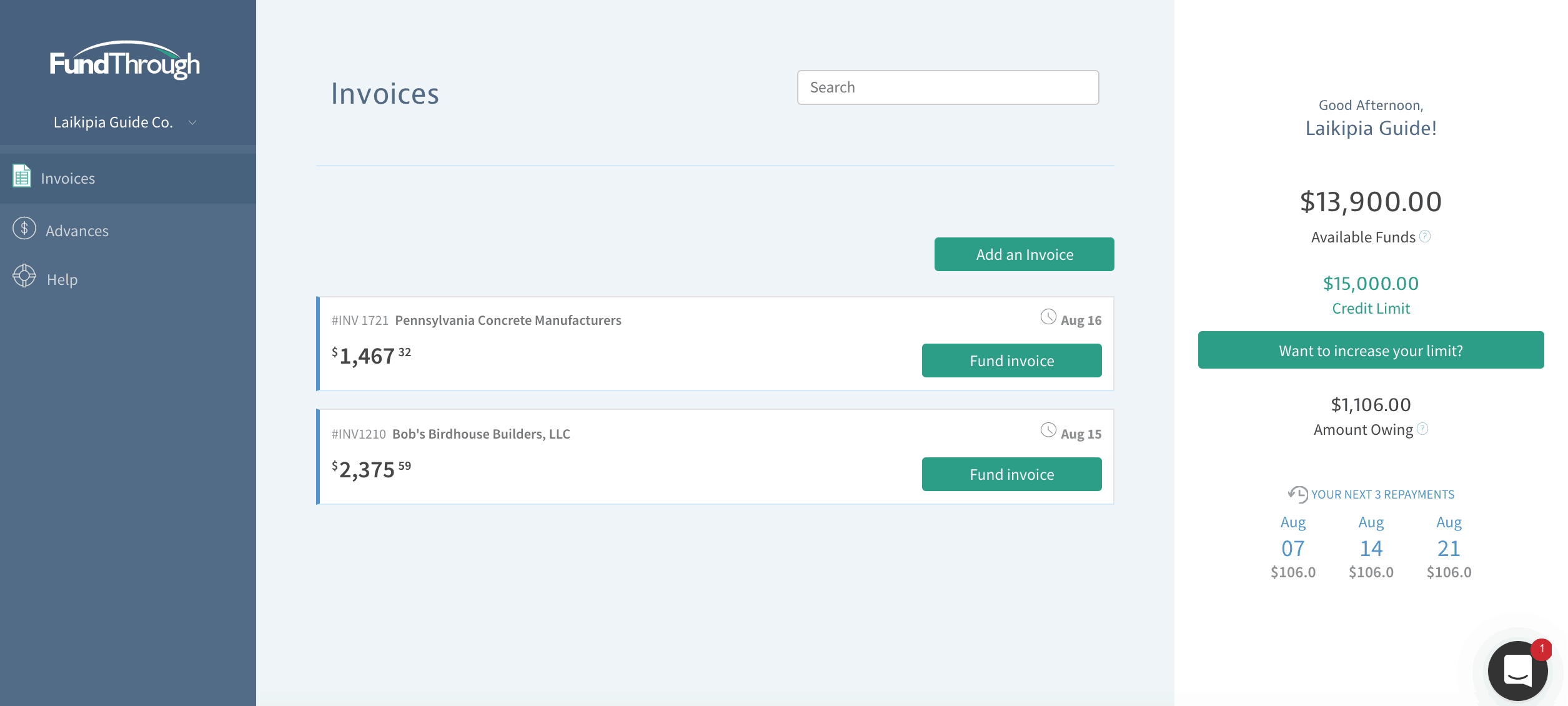Click the clock icon next to Aug 16
This screenshot has height=706, width=1568.
[x=1048, y=317]
